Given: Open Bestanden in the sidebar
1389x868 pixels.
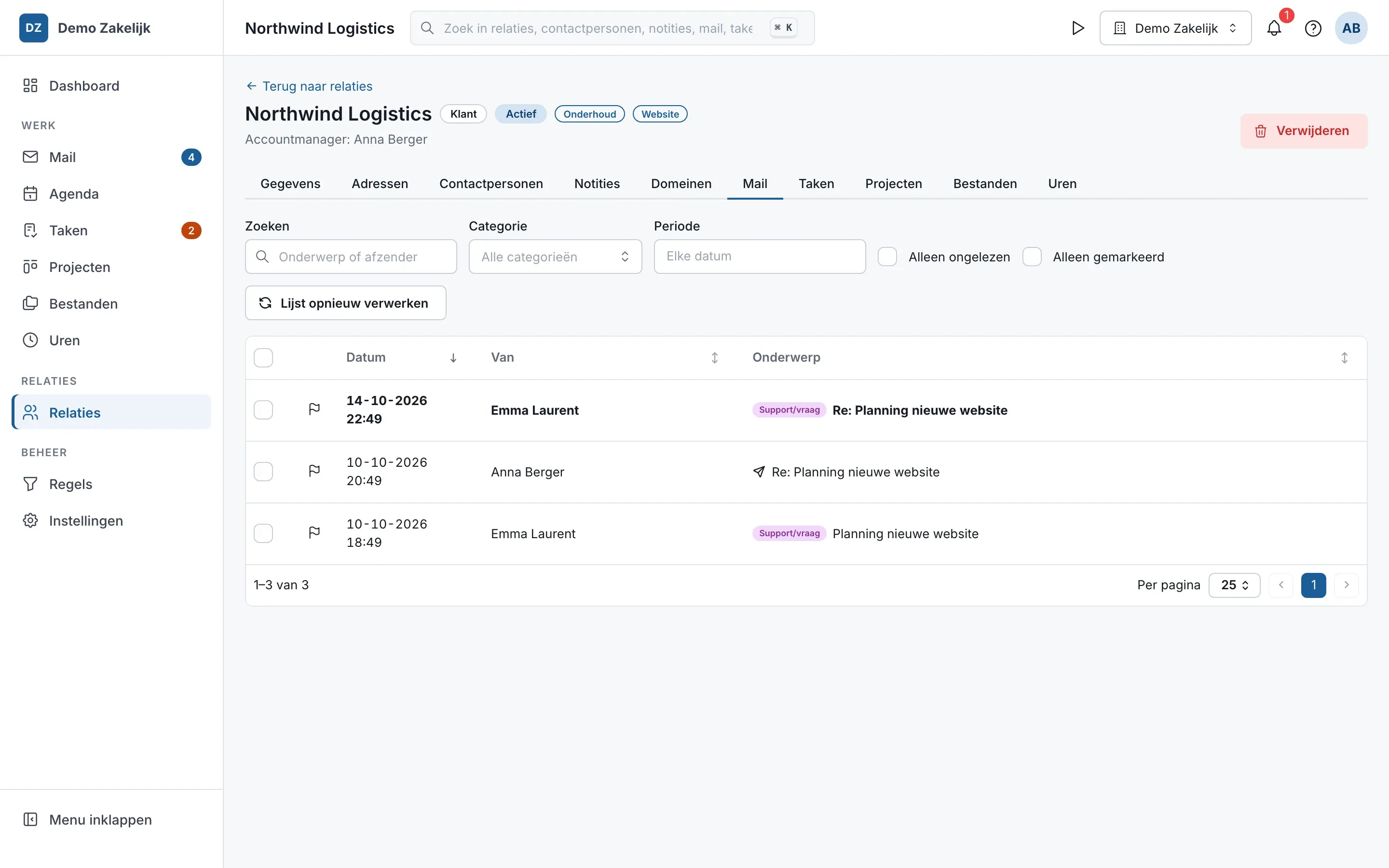Looking at the screenshot, I should pos(111,304).
